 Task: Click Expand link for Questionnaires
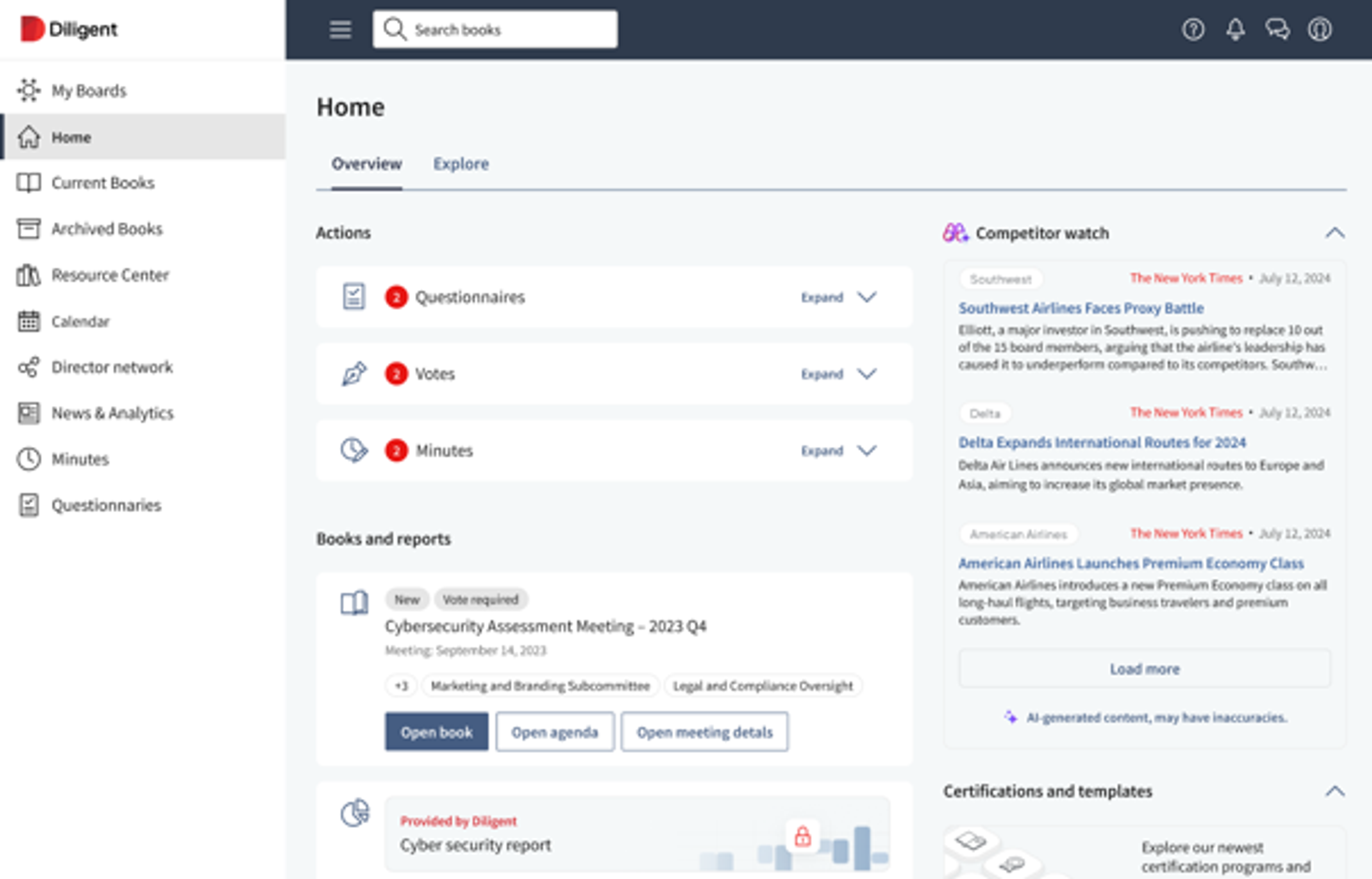[822, 297]
